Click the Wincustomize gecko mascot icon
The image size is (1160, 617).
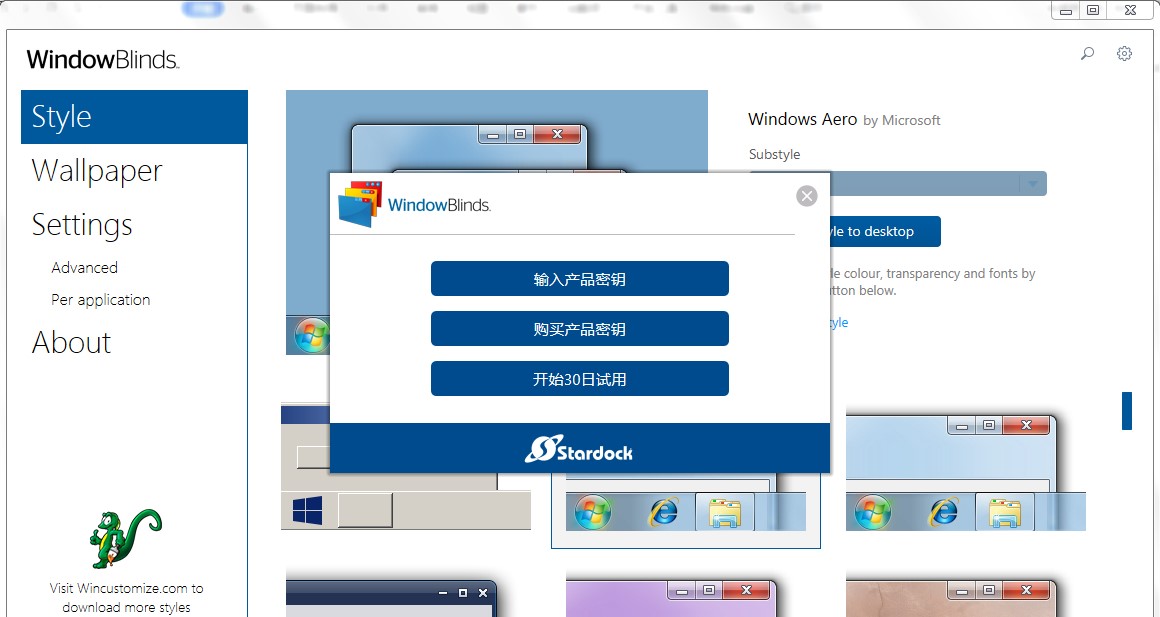tap(125, 538)
